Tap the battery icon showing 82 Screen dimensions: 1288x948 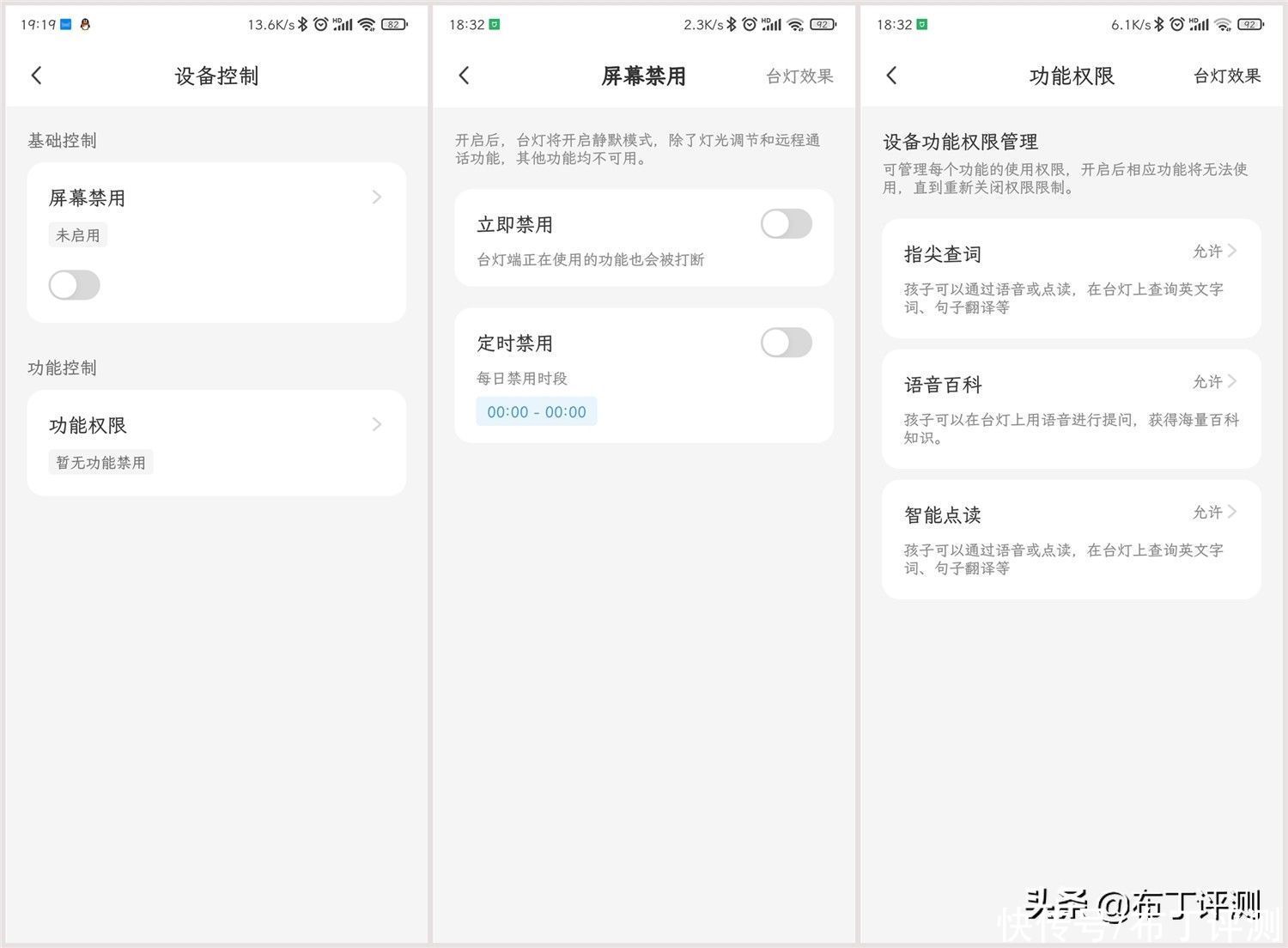pos(394,25)
